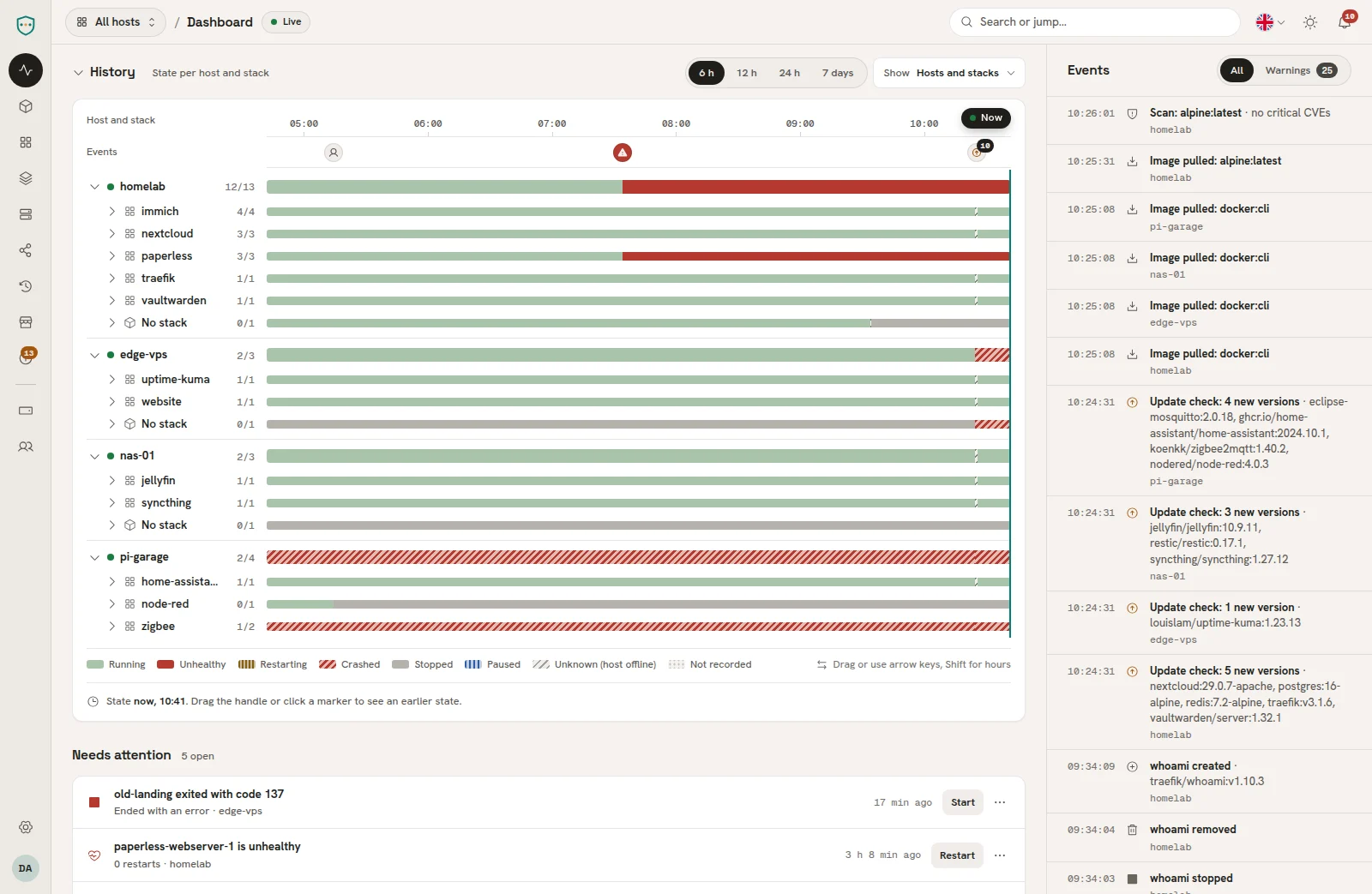Open the language flag dropdown
Image resolution: width=1372 pixels, height=894 pixels.
point(1270,22)
